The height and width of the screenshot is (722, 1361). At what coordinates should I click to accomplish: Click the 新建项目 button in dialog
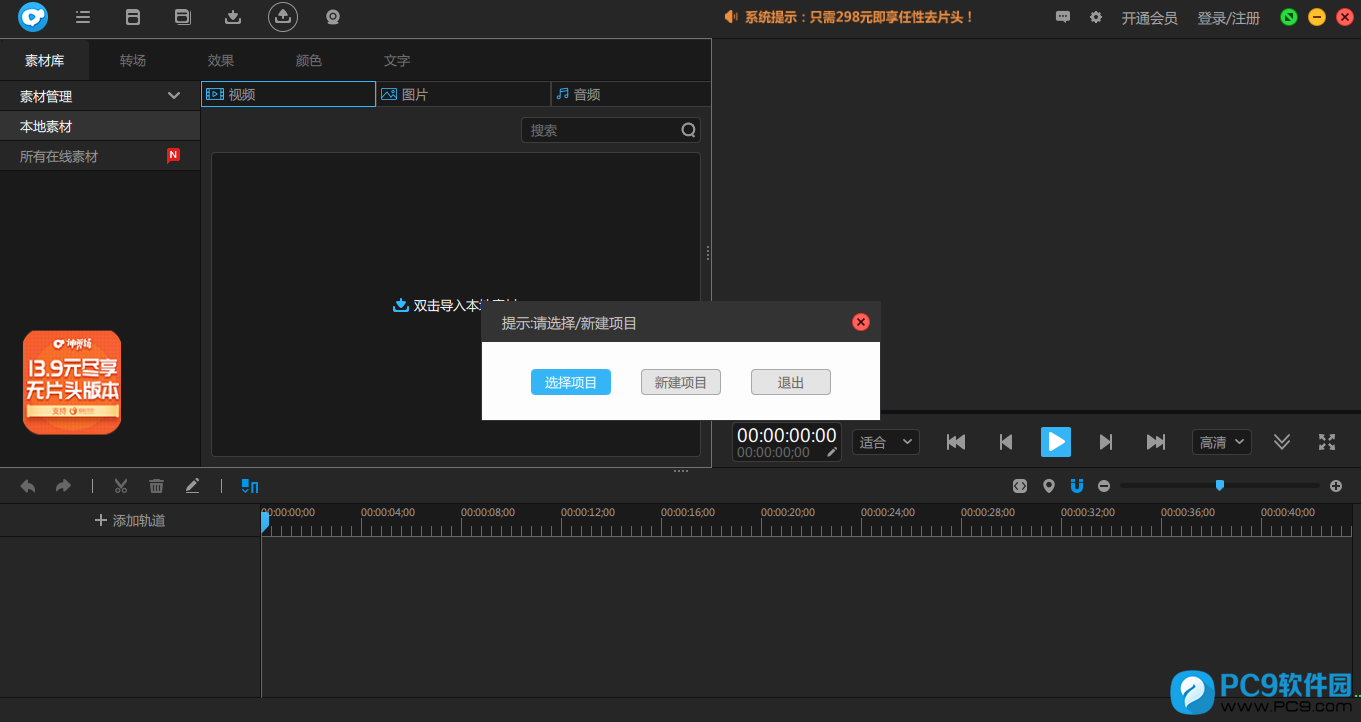click(x=681, y=382)
